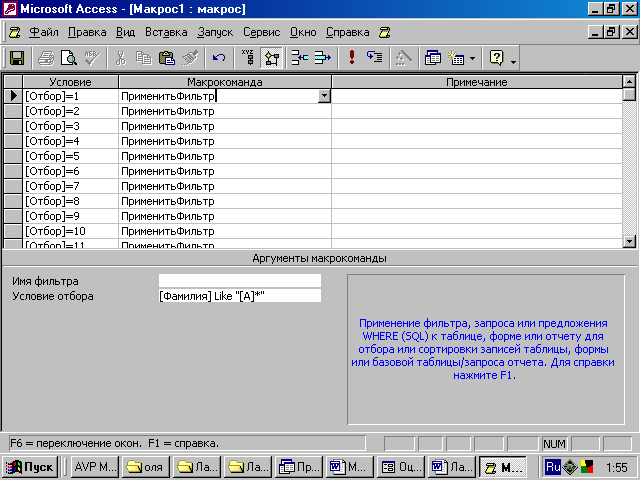
Task: Click the Undo arrow icon
Action: pyautogui.click(x=219, y=58)
